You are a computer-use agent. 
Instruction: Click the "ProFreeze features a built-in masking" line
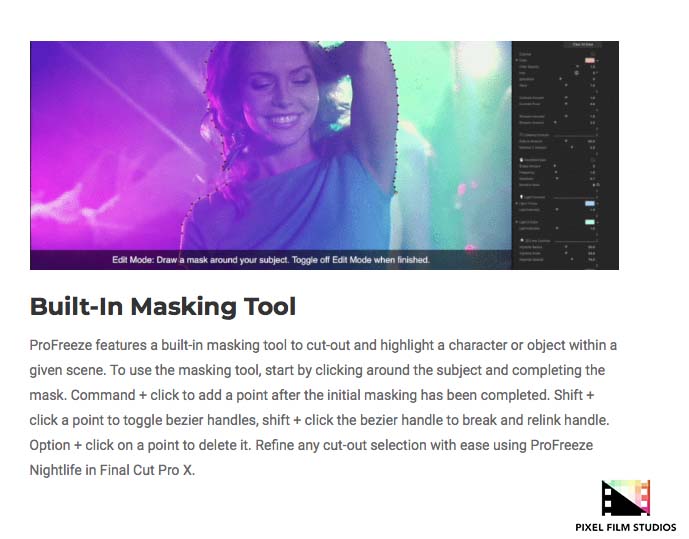(323, 345)
